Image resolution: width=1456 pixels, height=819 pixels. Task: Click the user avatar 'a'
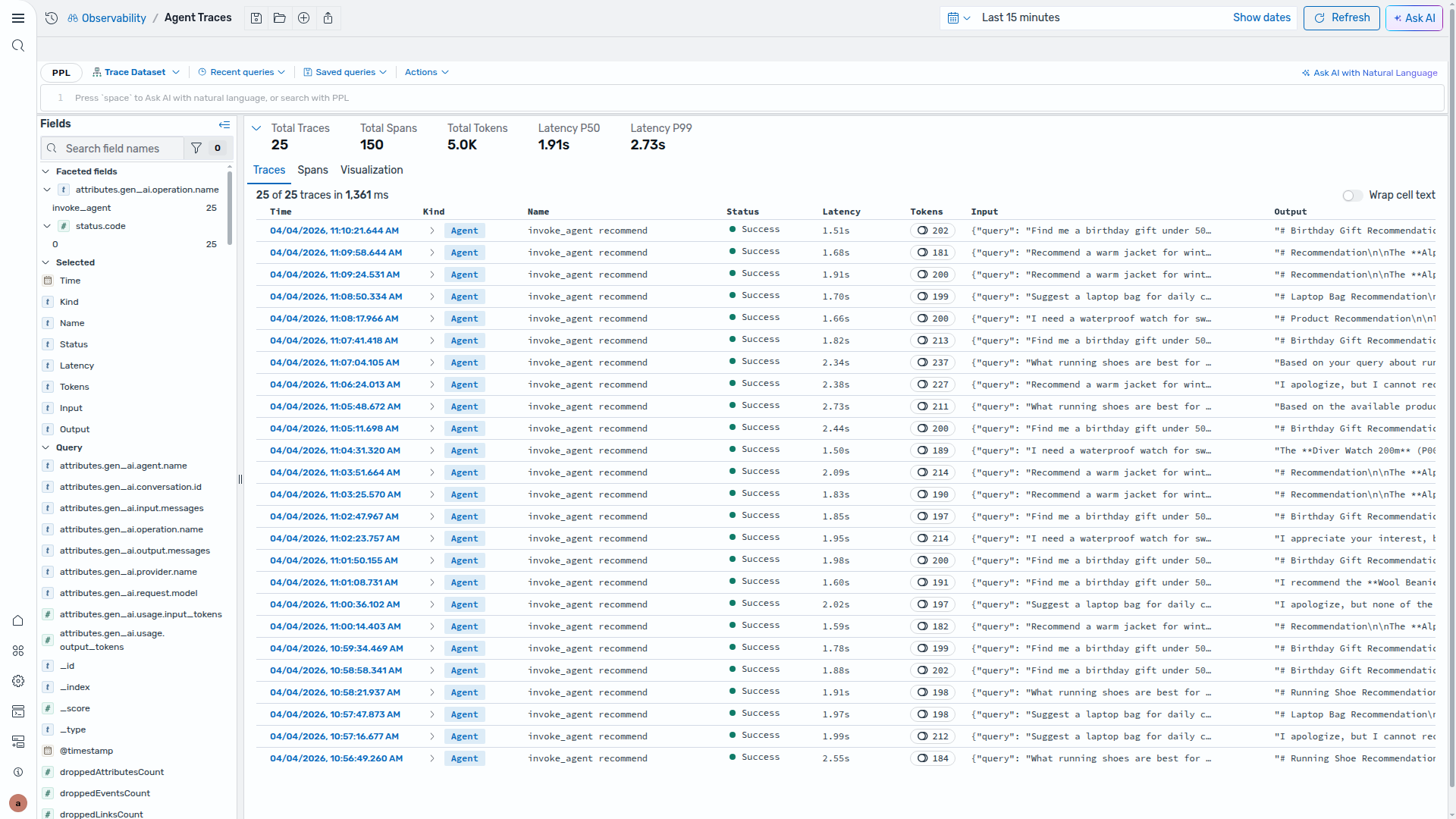point(18,803)
